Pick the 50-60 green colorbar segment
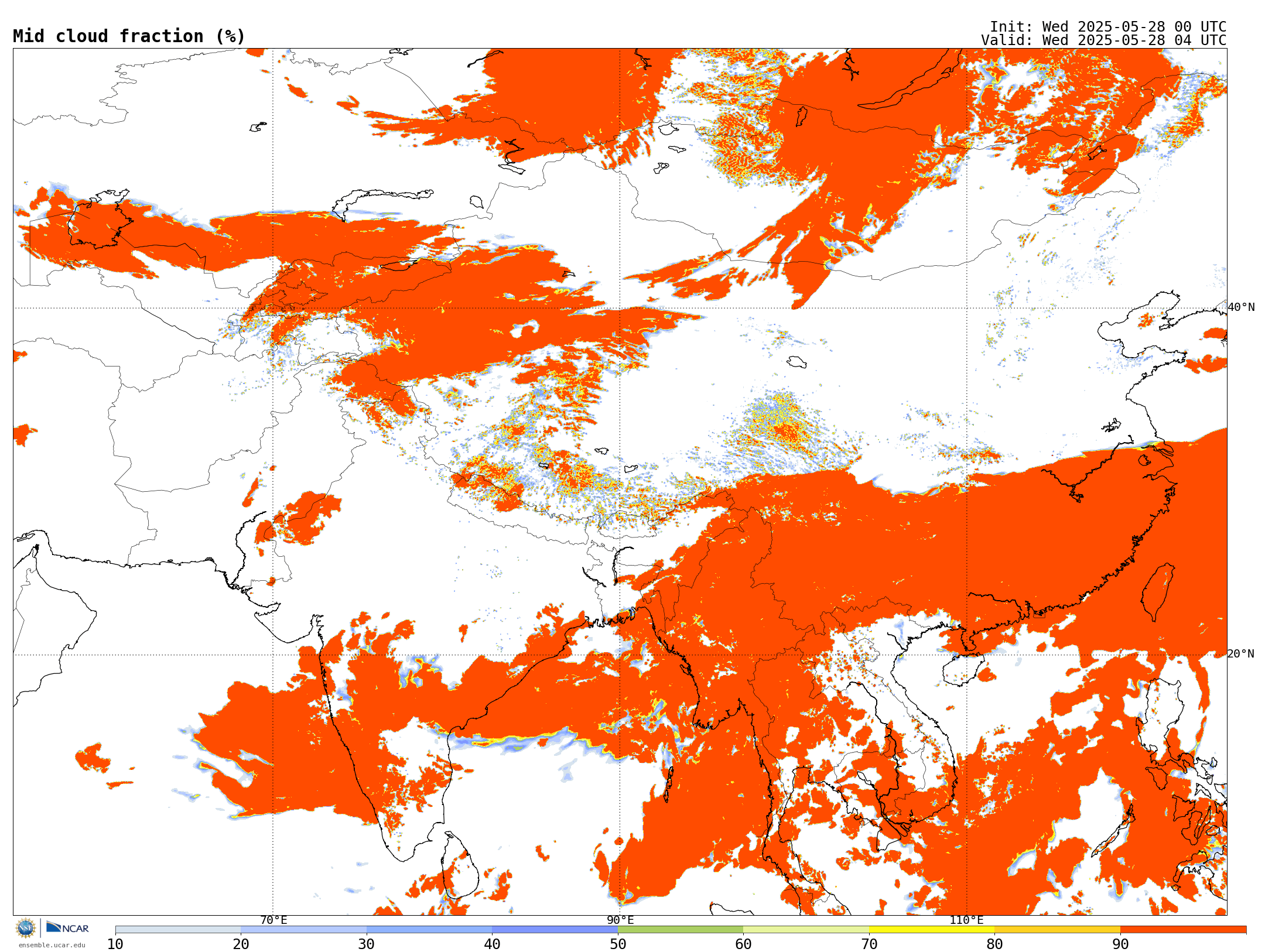The width and height of the screenshot is (1265, 952). coord(681,930)
